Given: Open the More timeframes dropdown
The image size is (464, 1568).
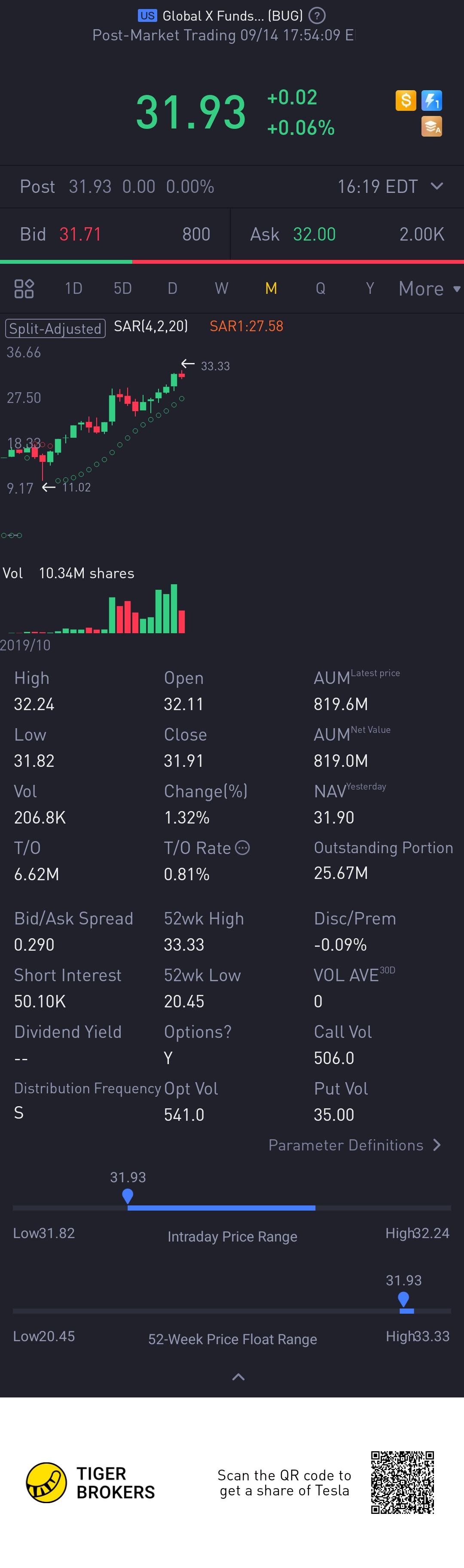Looking at the screenshot, I should pyautogui.click(x=429, y=289).
